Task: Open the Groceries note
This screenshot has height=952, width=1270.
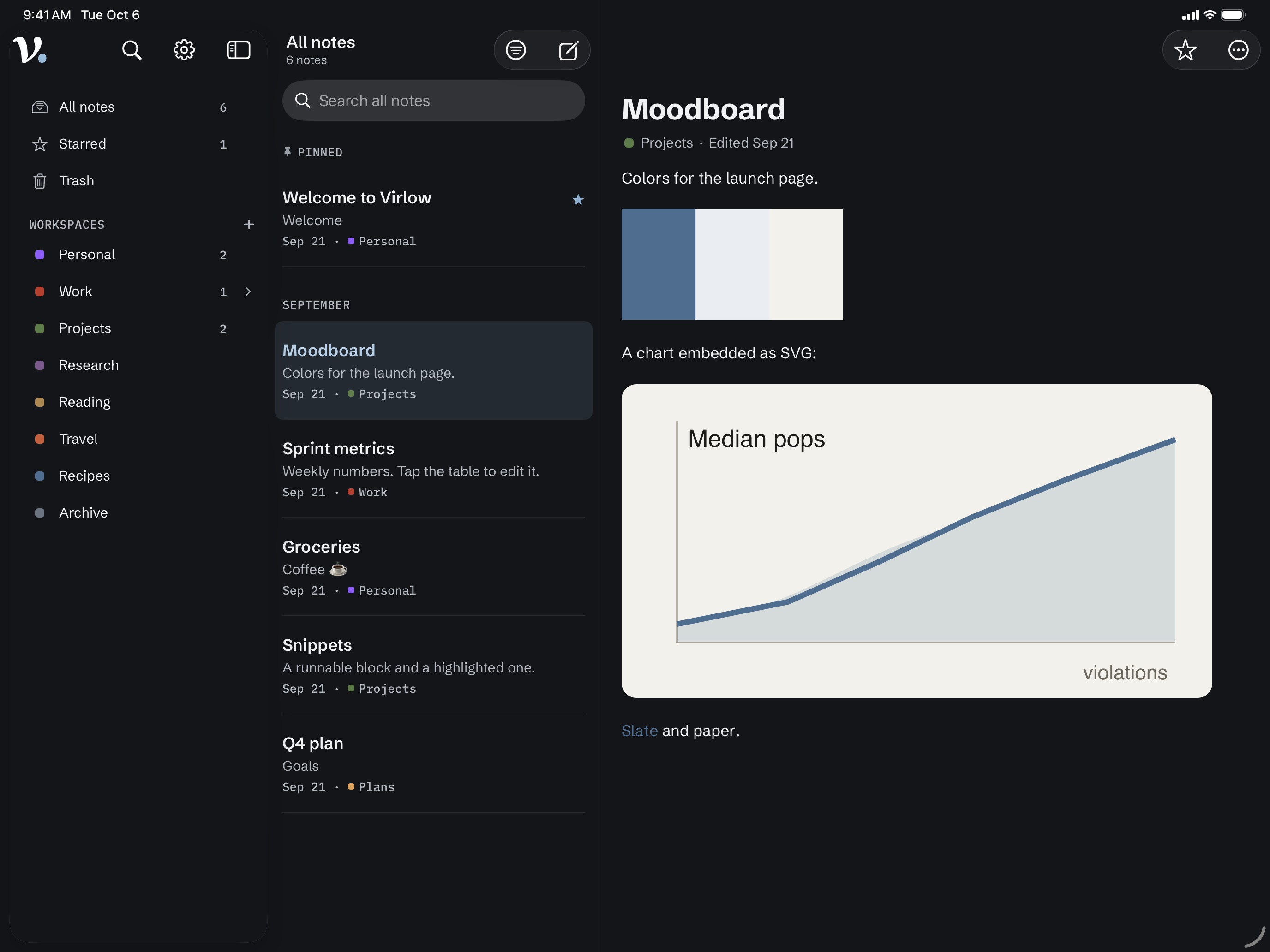Action: tap(433, 567)
